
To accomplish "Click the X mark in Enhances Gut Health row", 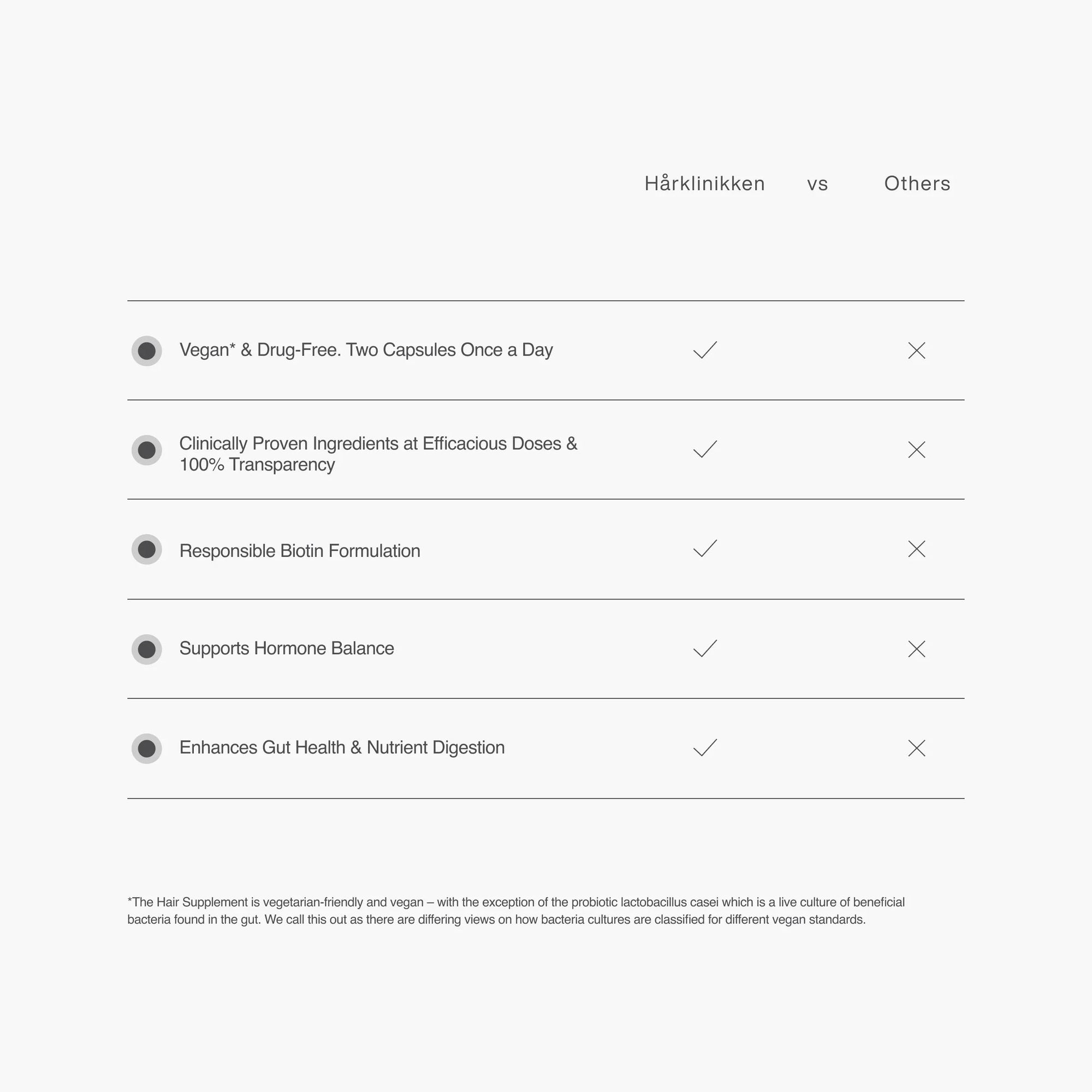I will point(917,749).
